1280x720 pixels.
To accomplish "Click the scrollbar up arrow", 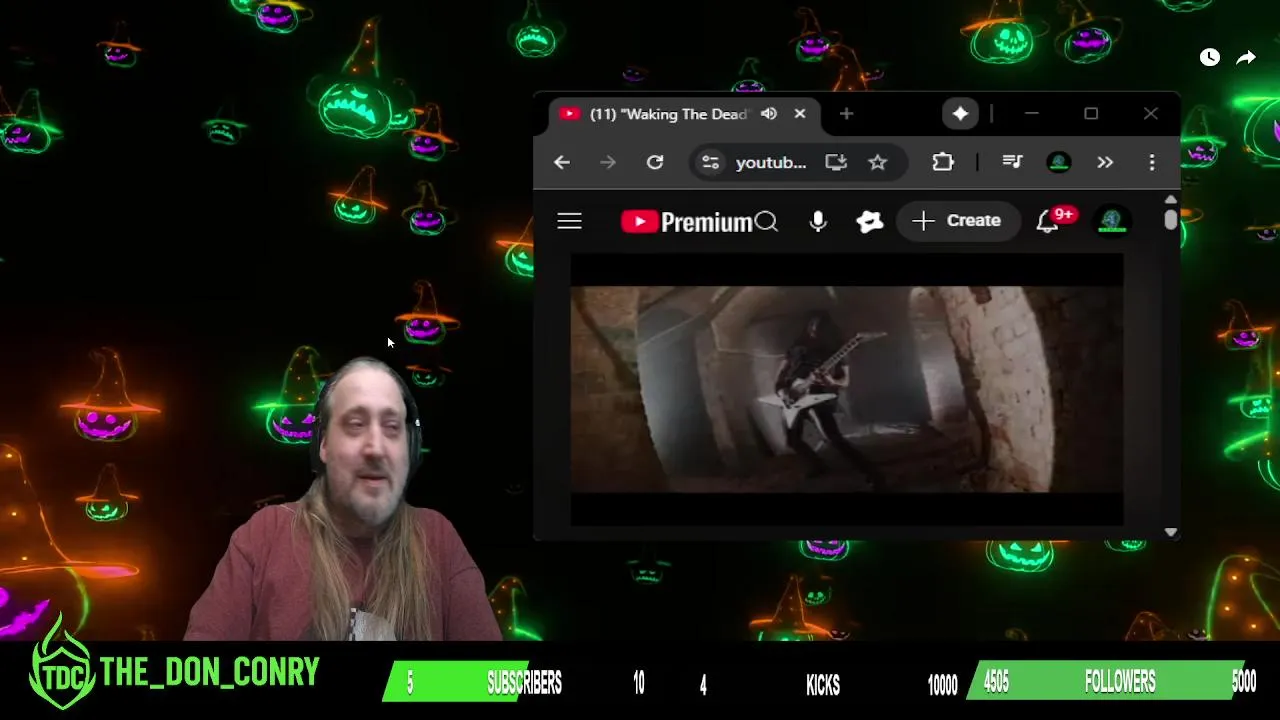I will 1171,199.
